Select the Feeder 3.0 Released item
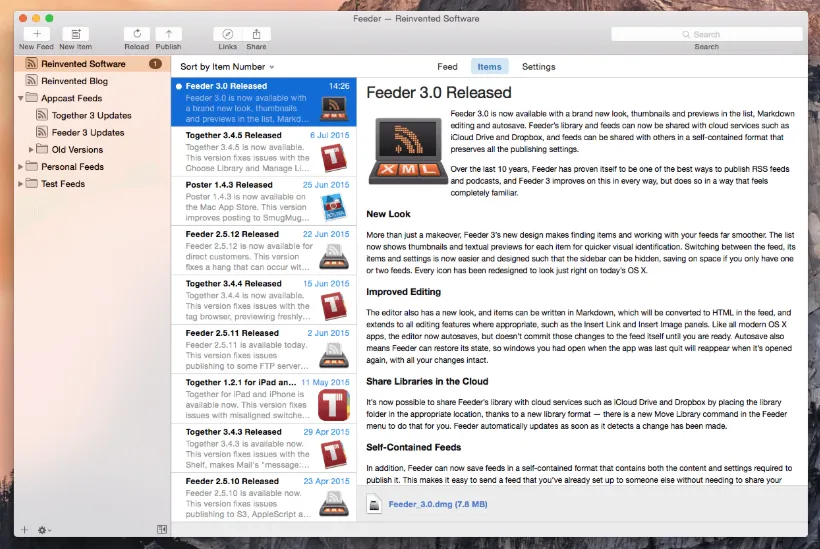 tap(264, 102)
